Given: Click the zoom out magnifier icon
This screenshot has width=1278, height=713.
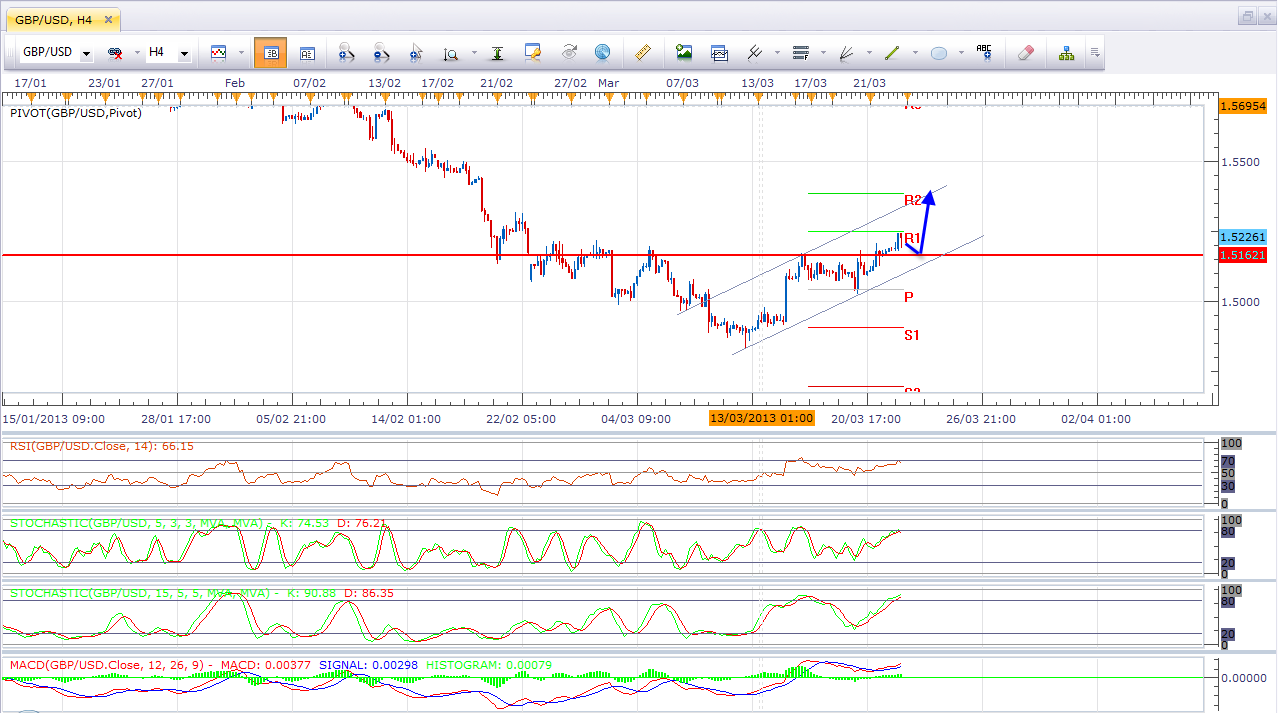Looking at the screenshot, I should coord(382,52).
